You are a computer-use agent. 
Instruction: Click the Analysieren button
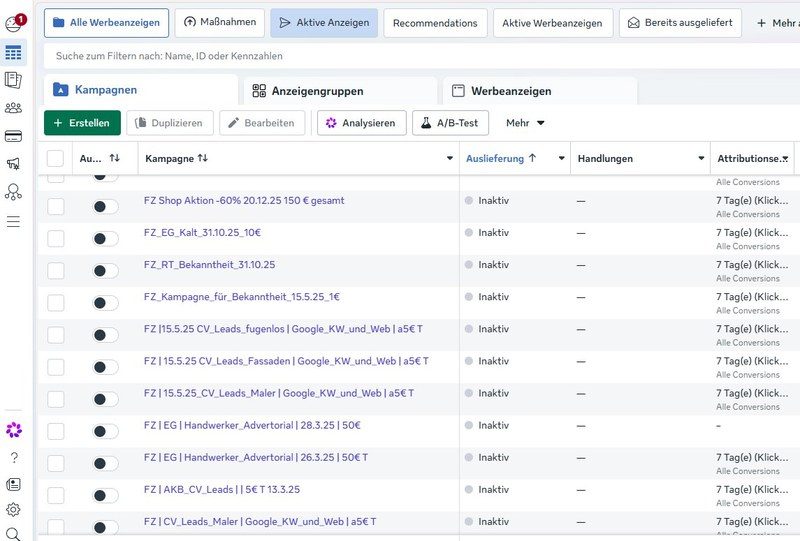(362, 123)
